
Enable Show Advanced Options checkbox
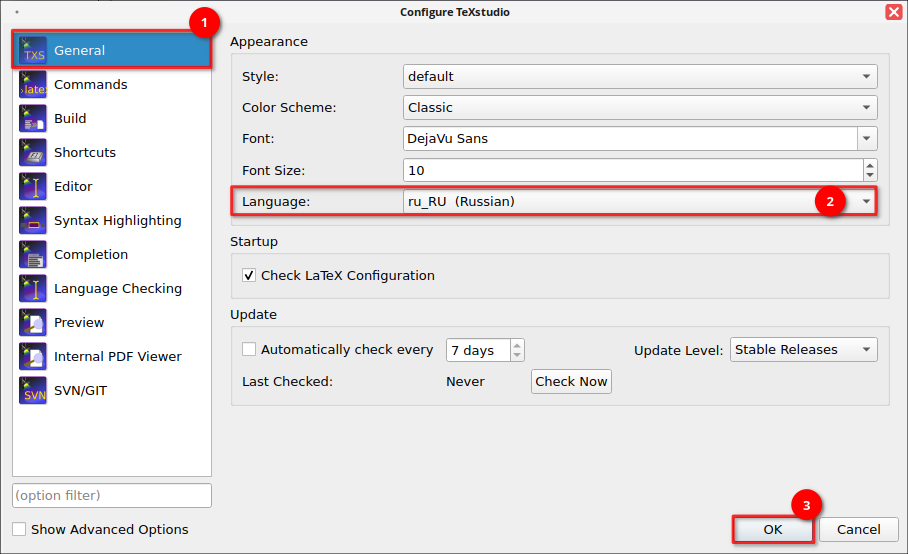19,529
